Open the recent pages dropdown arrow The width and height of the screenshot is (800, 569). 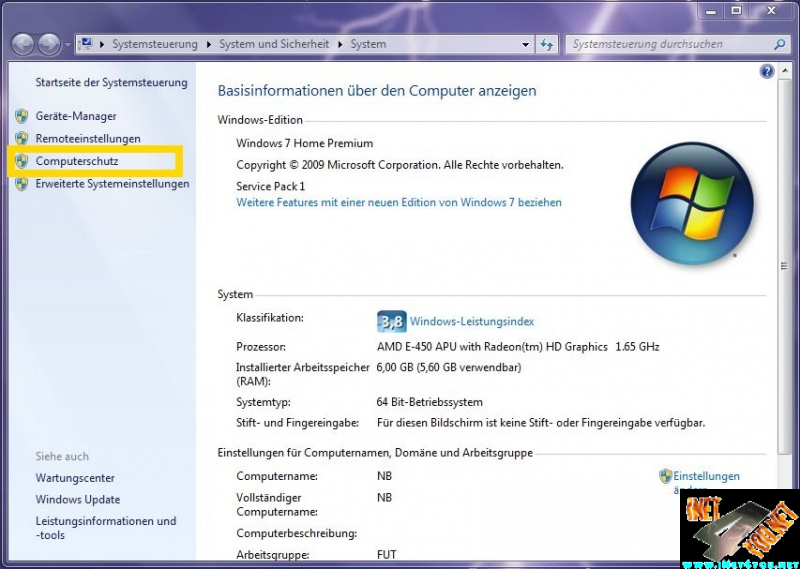point(67,45)
